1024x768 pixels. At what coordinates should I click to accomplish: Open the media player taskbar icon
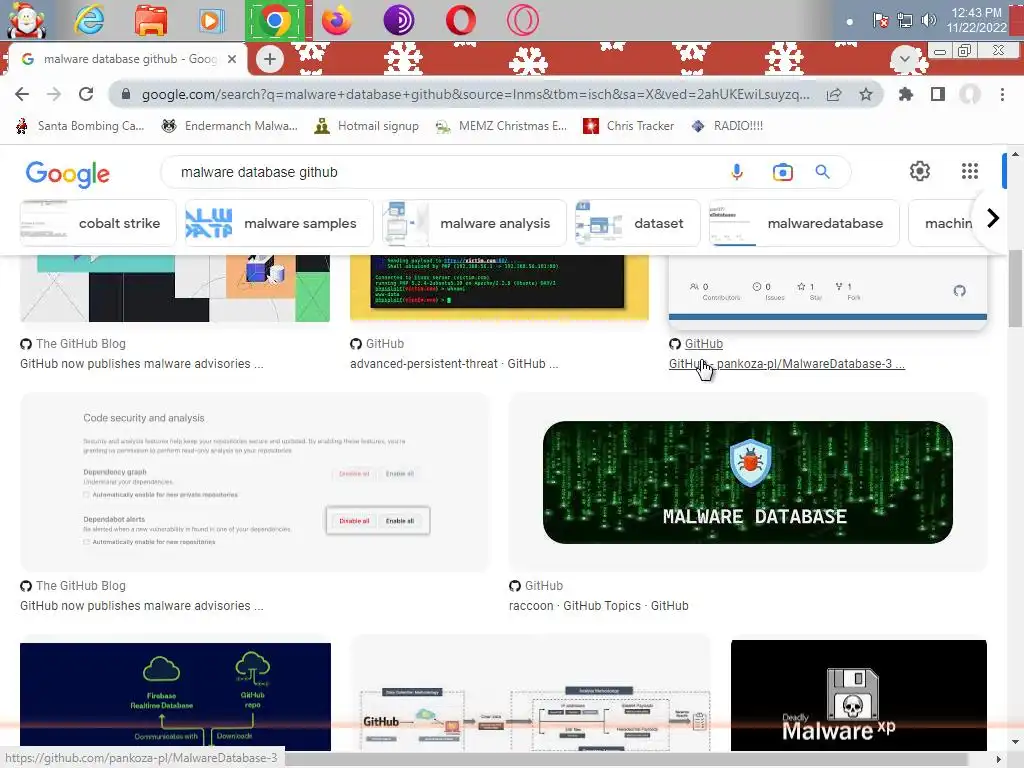point(210,21)
